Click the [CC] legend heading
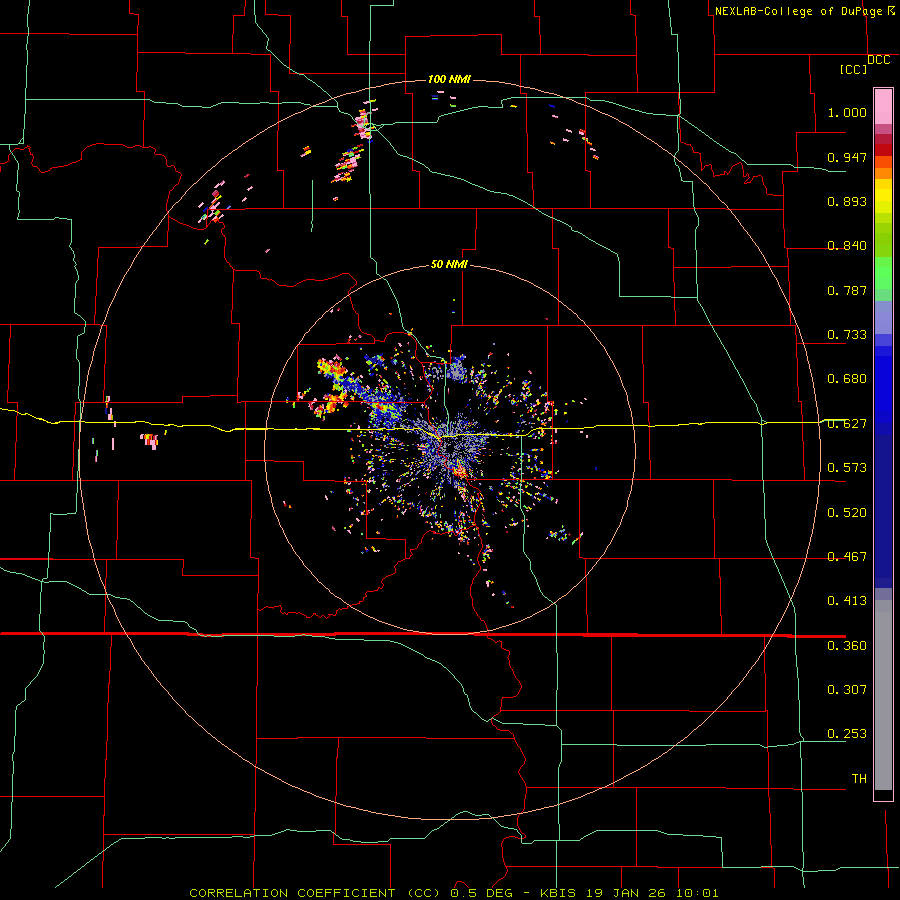This screenshot has height=900, width=900. click(x=853, y=69)
